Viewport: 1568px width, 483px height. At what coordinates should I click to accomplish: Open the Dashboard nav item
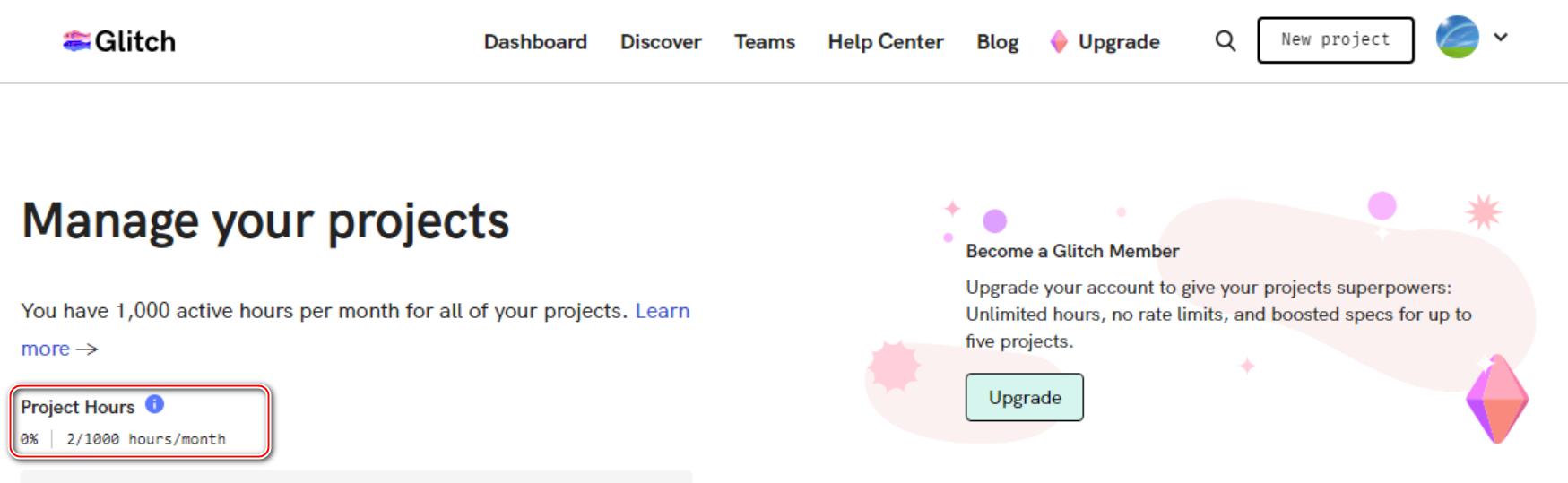click(x=535, y=42)
